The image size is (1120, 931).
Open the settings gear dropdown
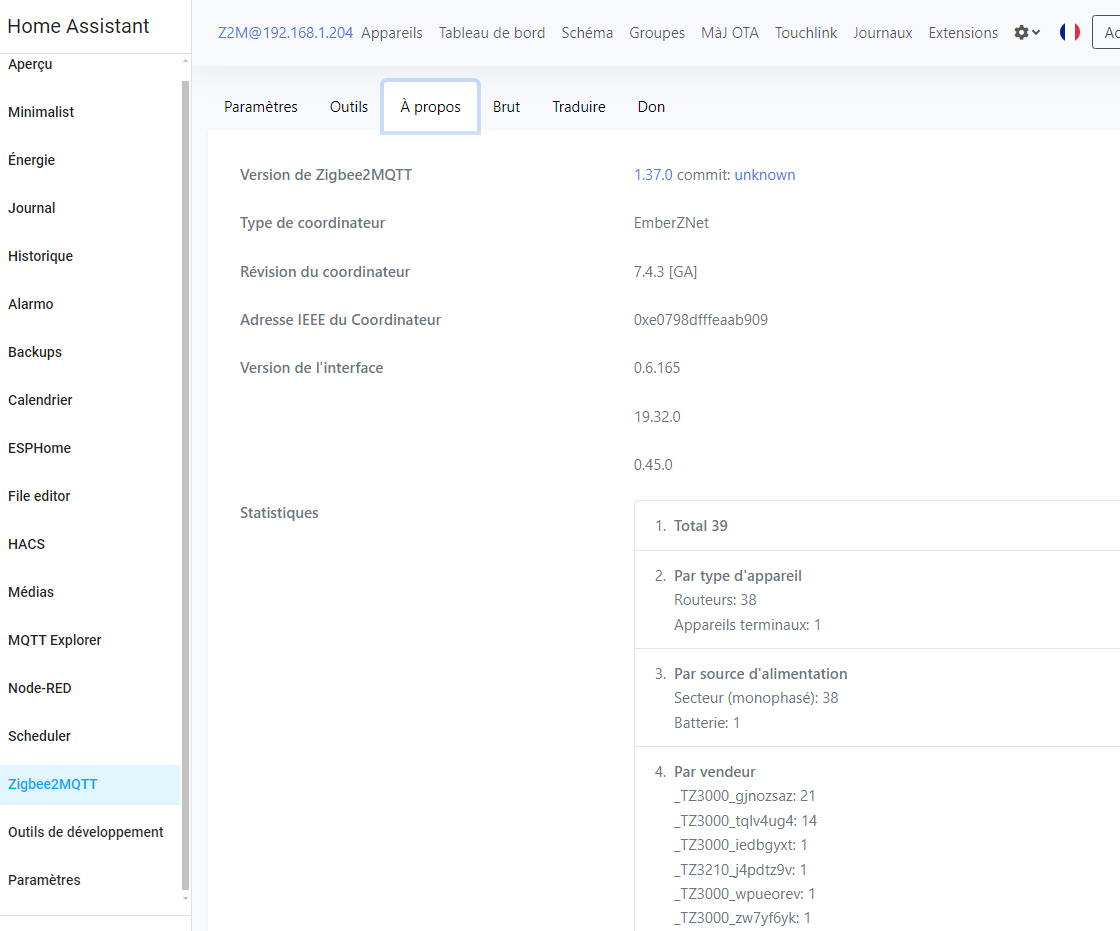point(1027,33)
